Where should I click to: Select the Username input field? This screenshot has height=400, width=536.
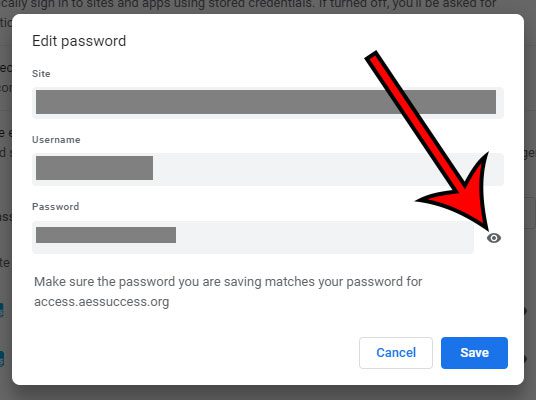(268, 169)
